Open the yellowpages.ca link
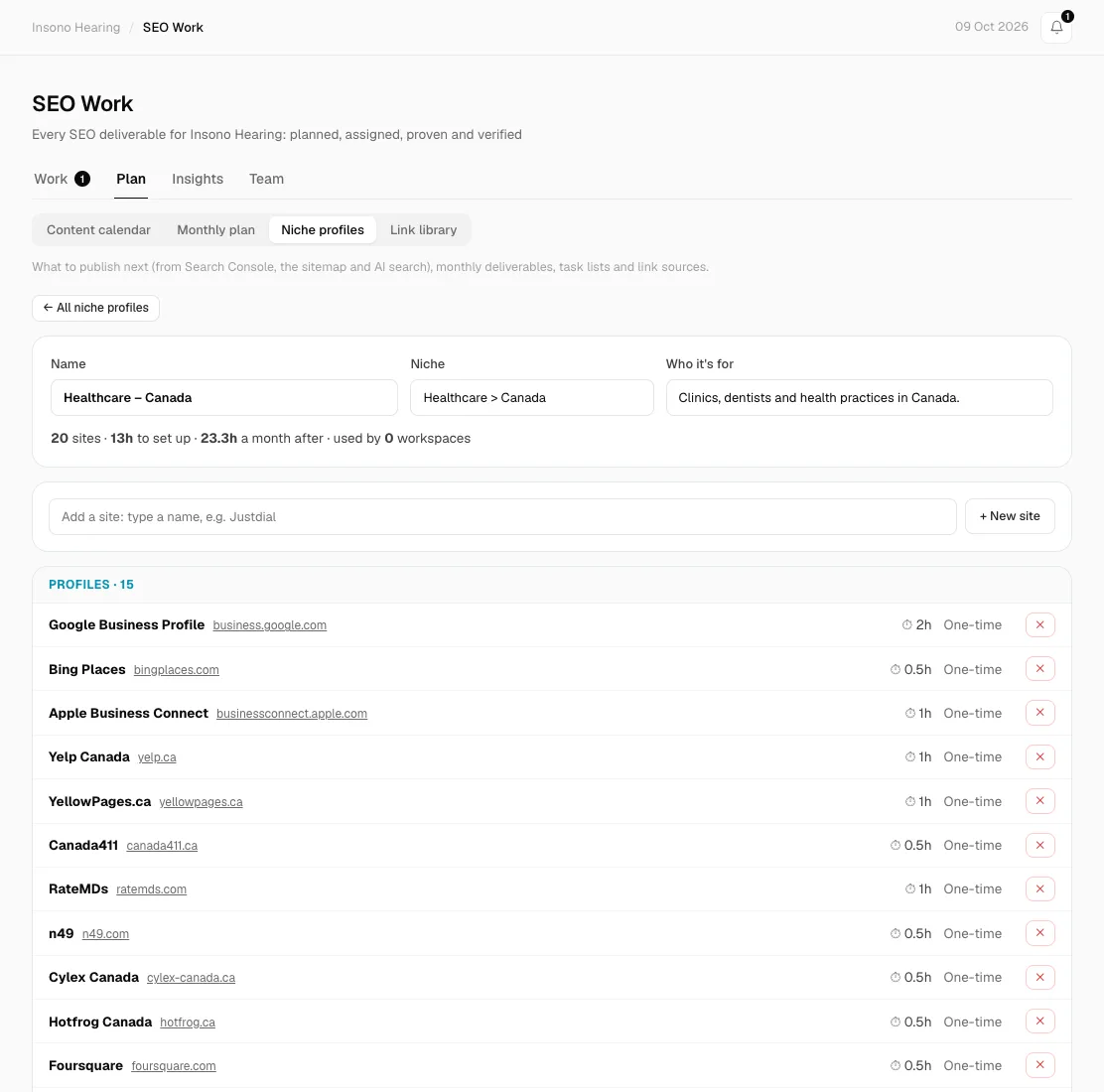 coord(201,802)
